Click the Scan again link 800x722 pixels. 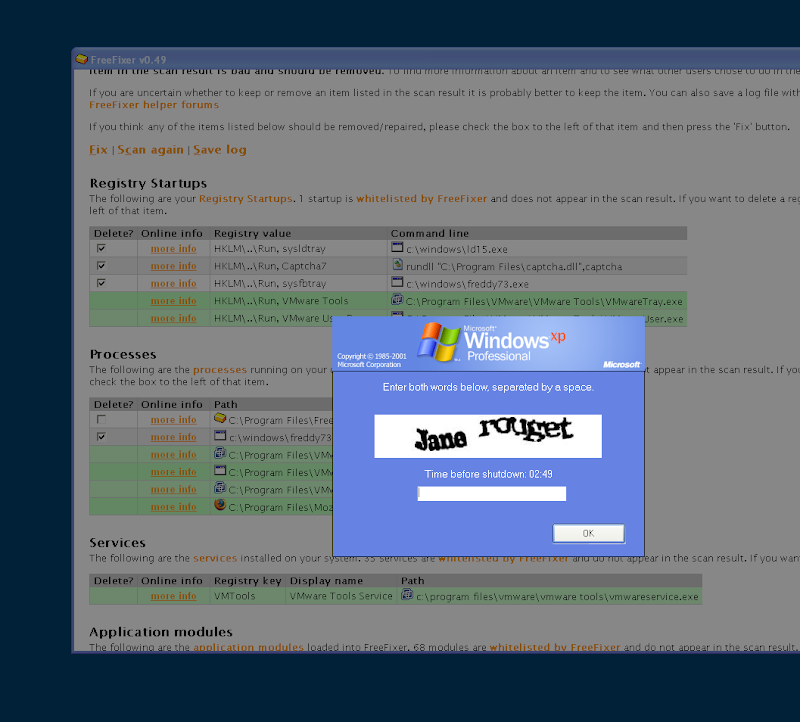151,150
